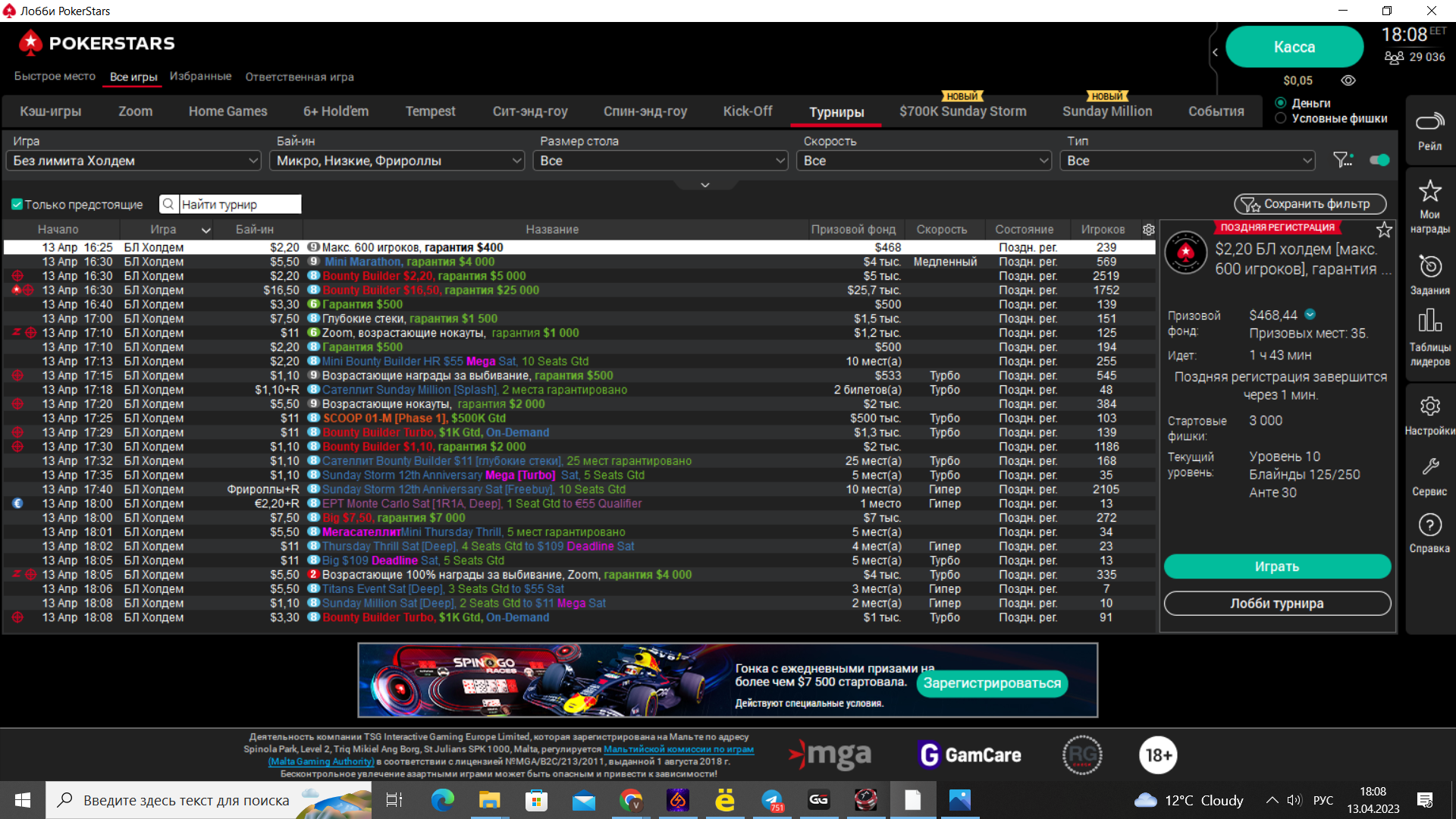Open Лобби турнира button
Screen dimensions: 1456x819
1277,604
